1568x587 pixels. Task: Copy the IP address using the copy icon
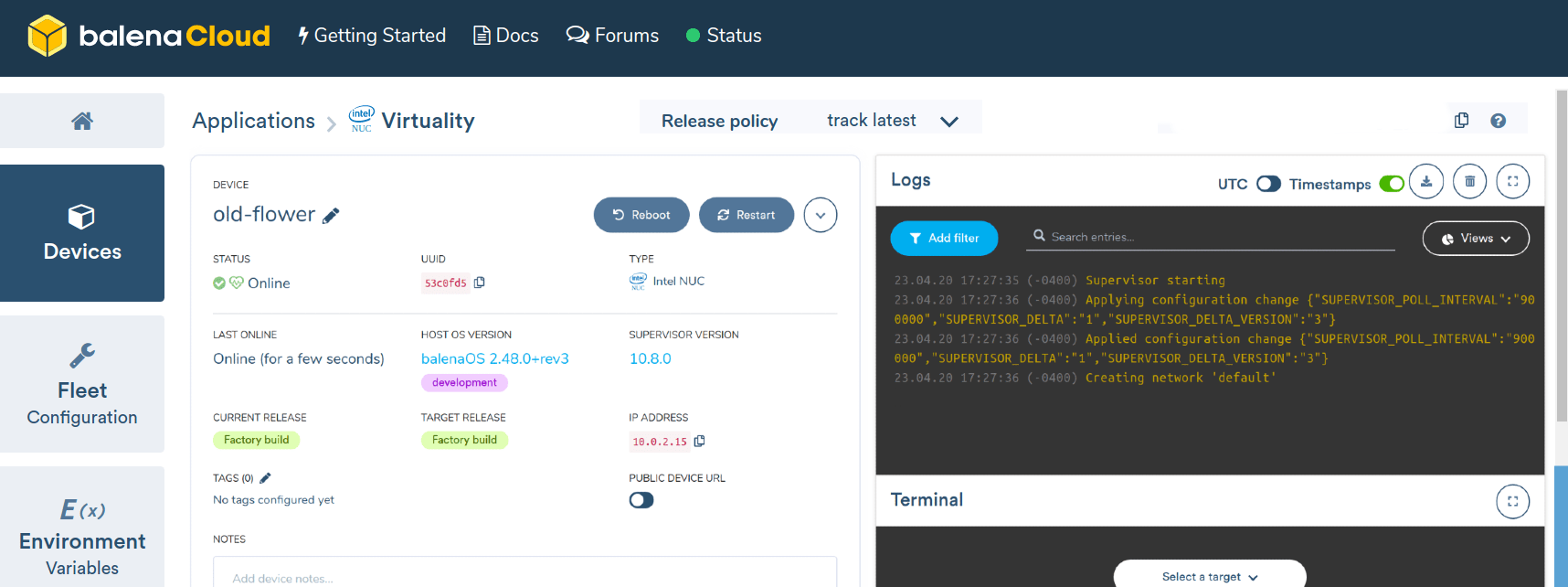coord(700,441)
